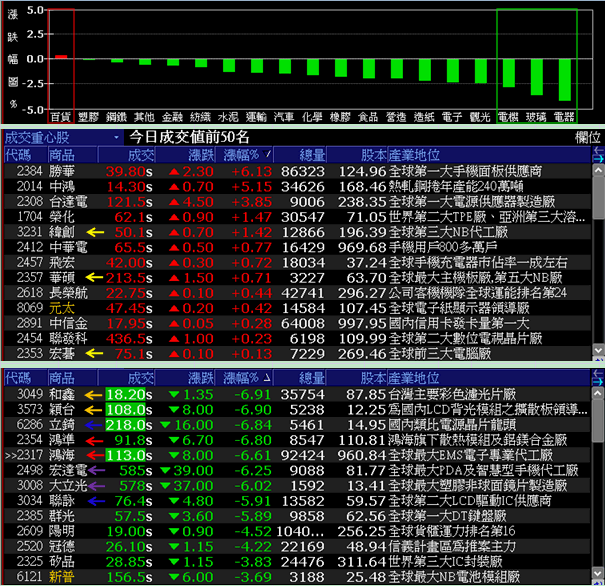This screenshot has height=586, width=605.
Task: Click the green 電器 decline bar
Action: click(565, 80)
